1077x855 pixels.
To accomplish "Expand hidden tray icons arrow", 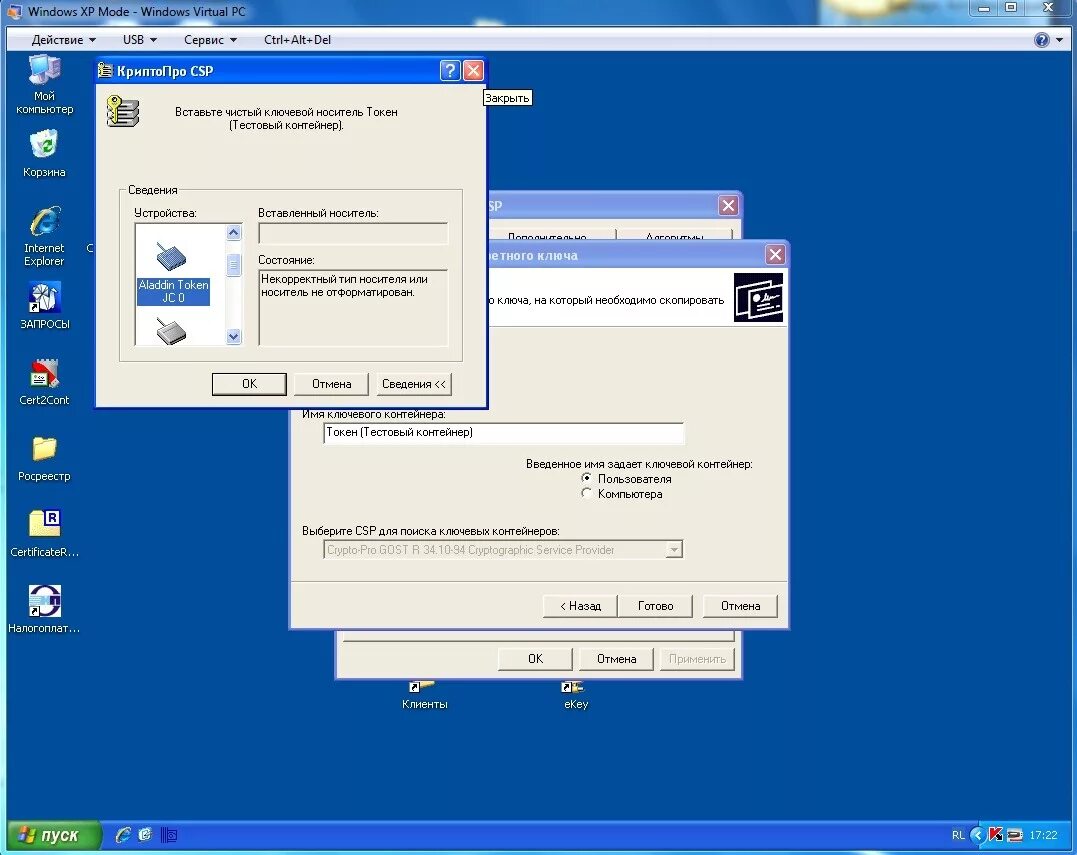I will [977, 835].
